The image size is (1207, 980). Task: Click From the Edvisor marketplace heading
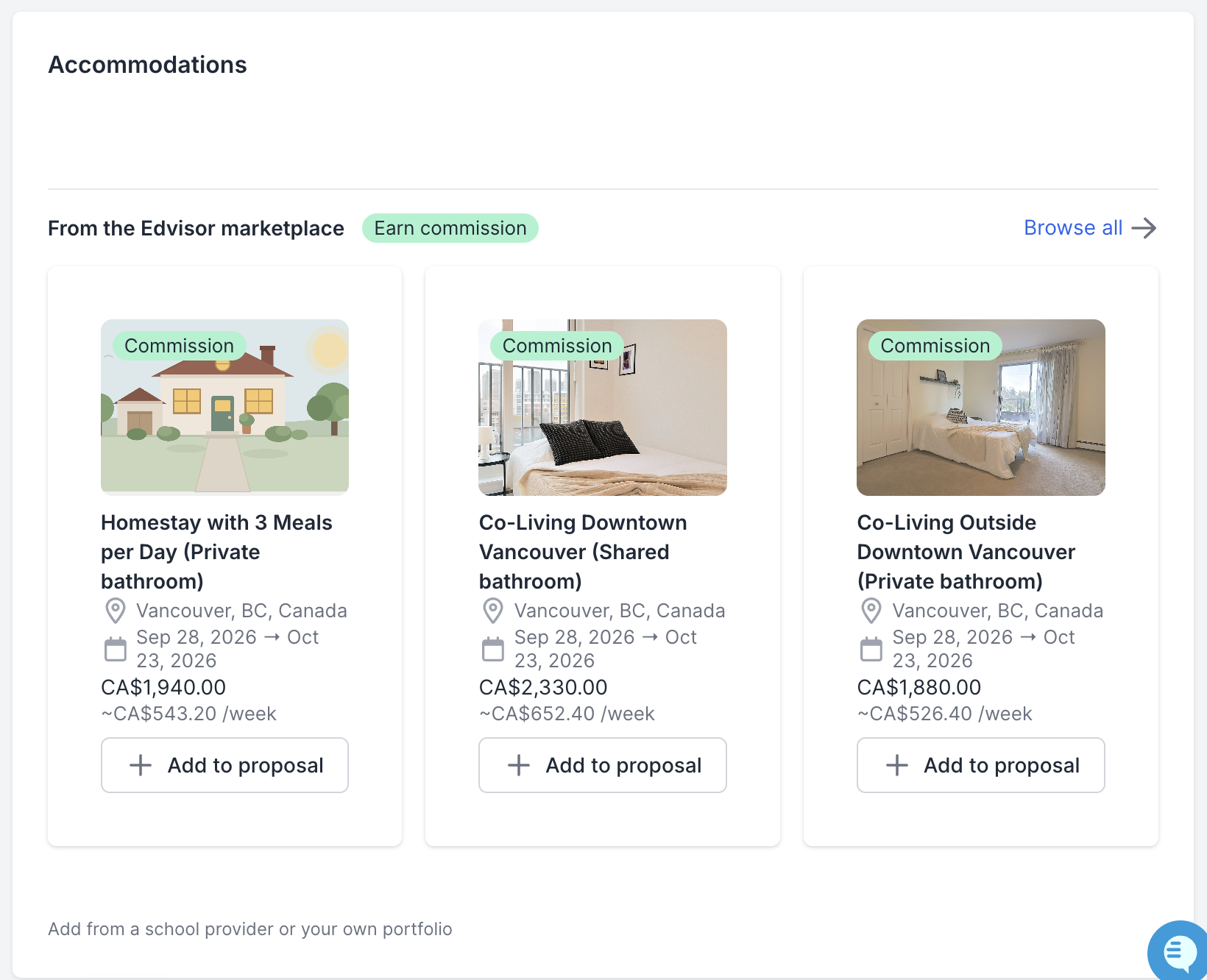click(x=196, y=228)
